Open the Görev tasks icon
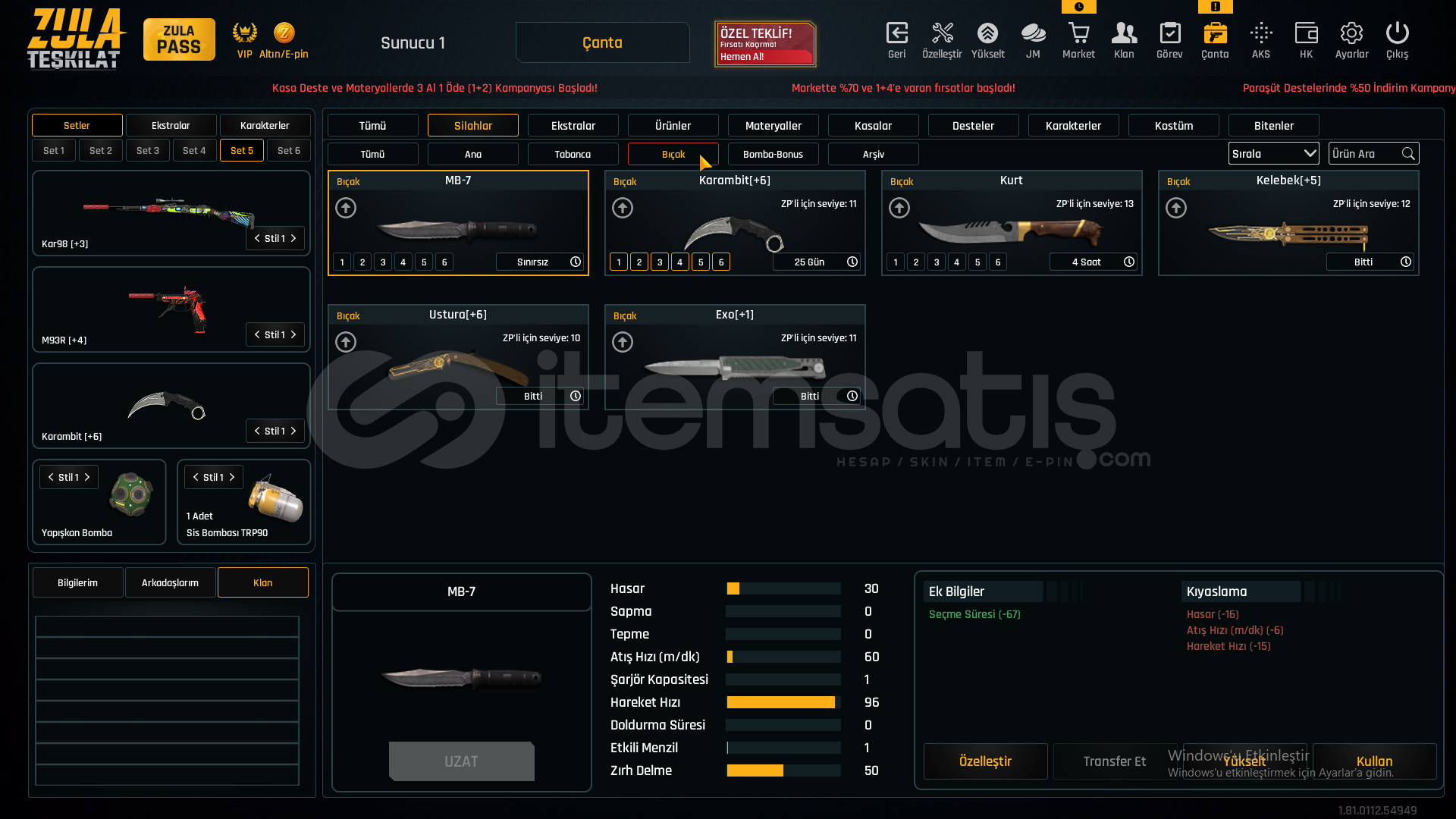 coord(1169,33)
